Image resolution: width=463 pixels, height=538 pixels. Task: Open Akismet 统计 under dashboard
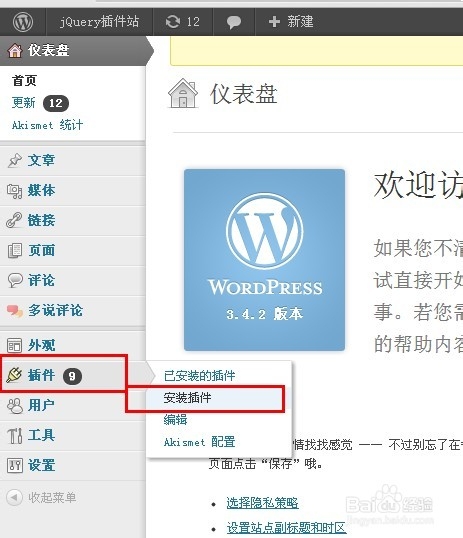[47, 125]
